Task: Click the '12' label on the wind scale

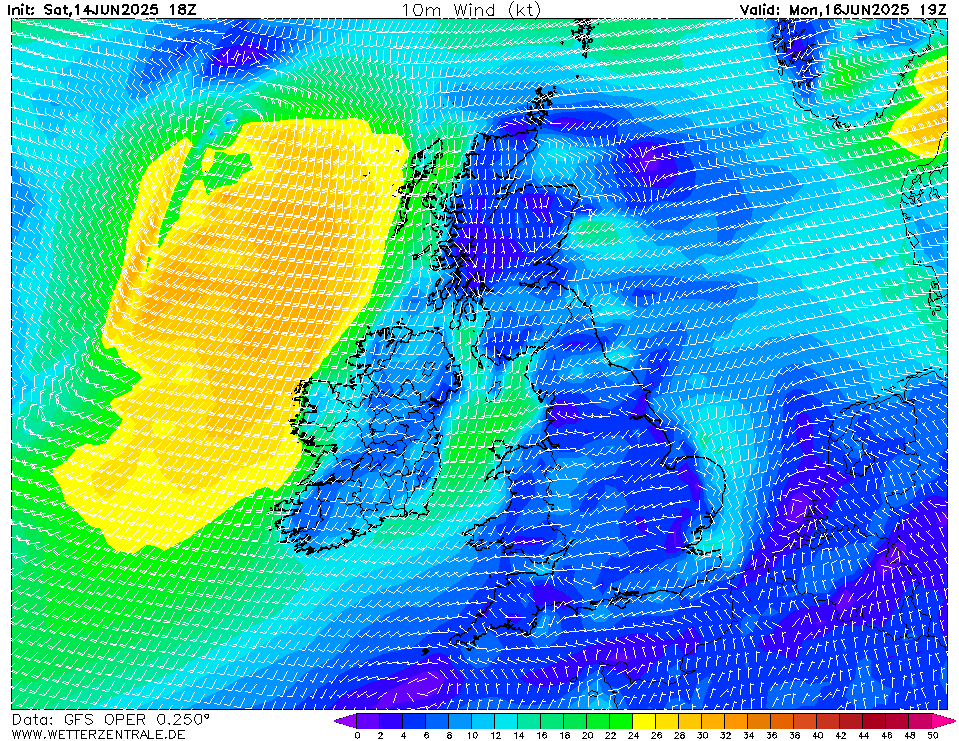Action: click(x=495, y=735)
